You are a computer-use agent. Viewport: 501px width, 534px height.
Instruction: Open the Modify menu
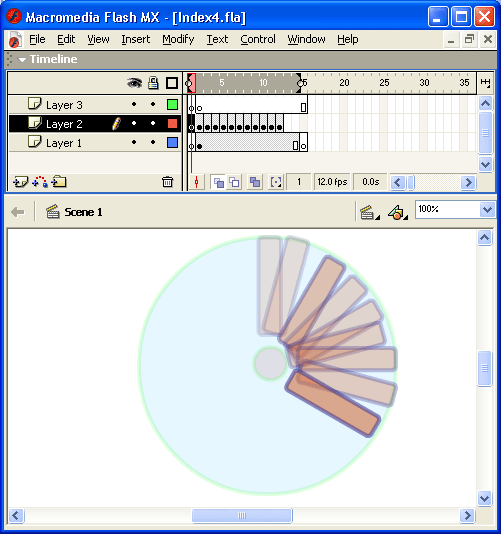178,39
